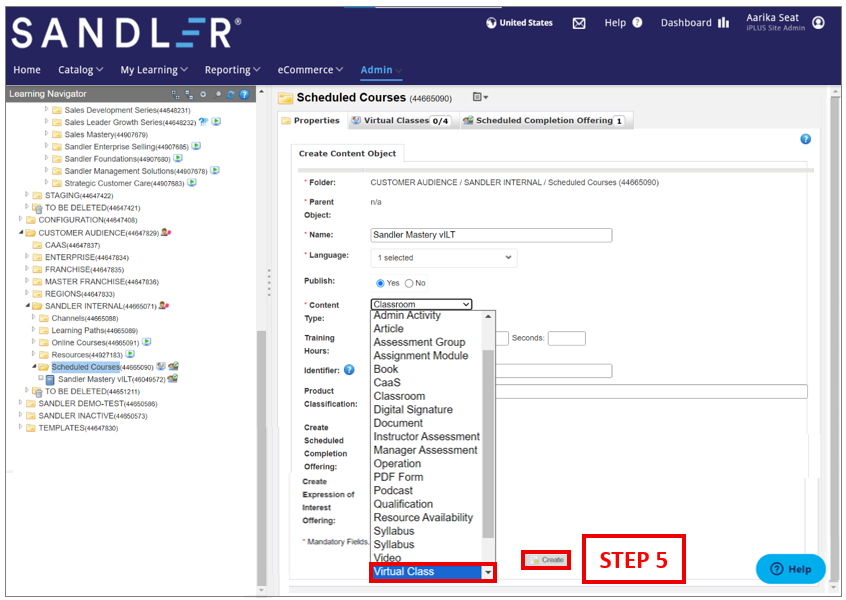Click the United States globe icon

pos(491,23)
